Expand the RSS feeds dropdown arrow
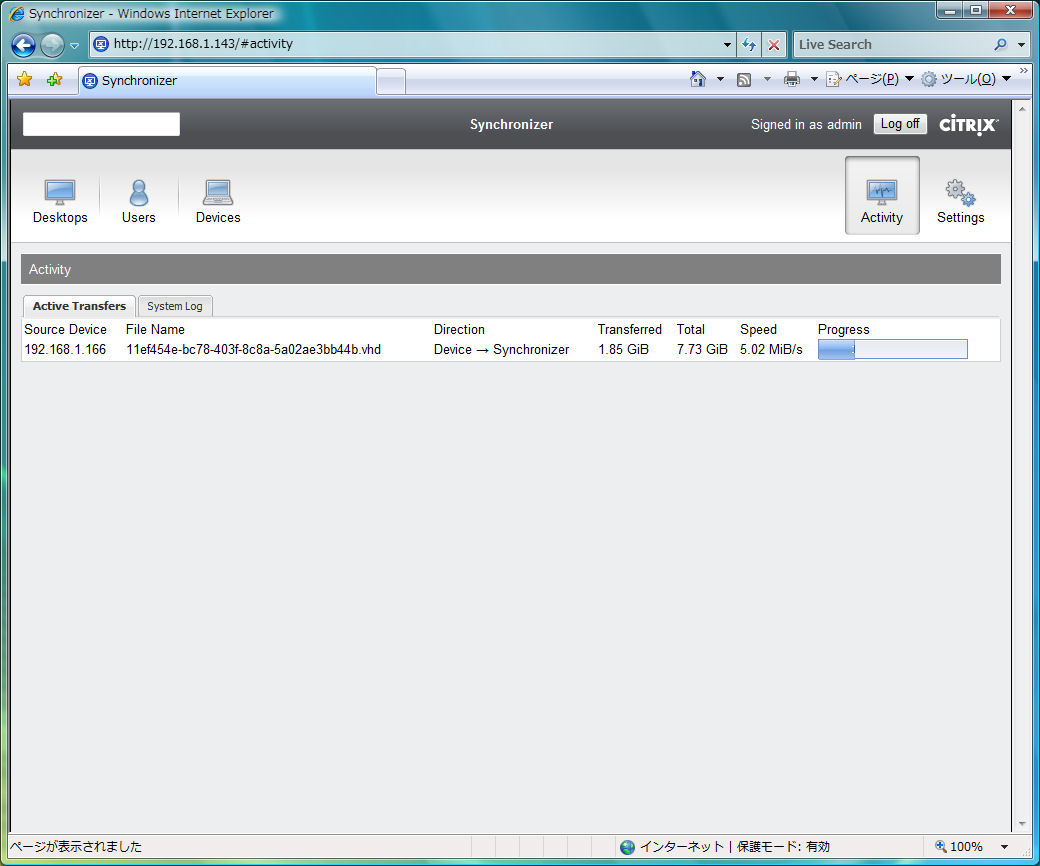The width and height of the screenshot is (1040, 866). 767,79
